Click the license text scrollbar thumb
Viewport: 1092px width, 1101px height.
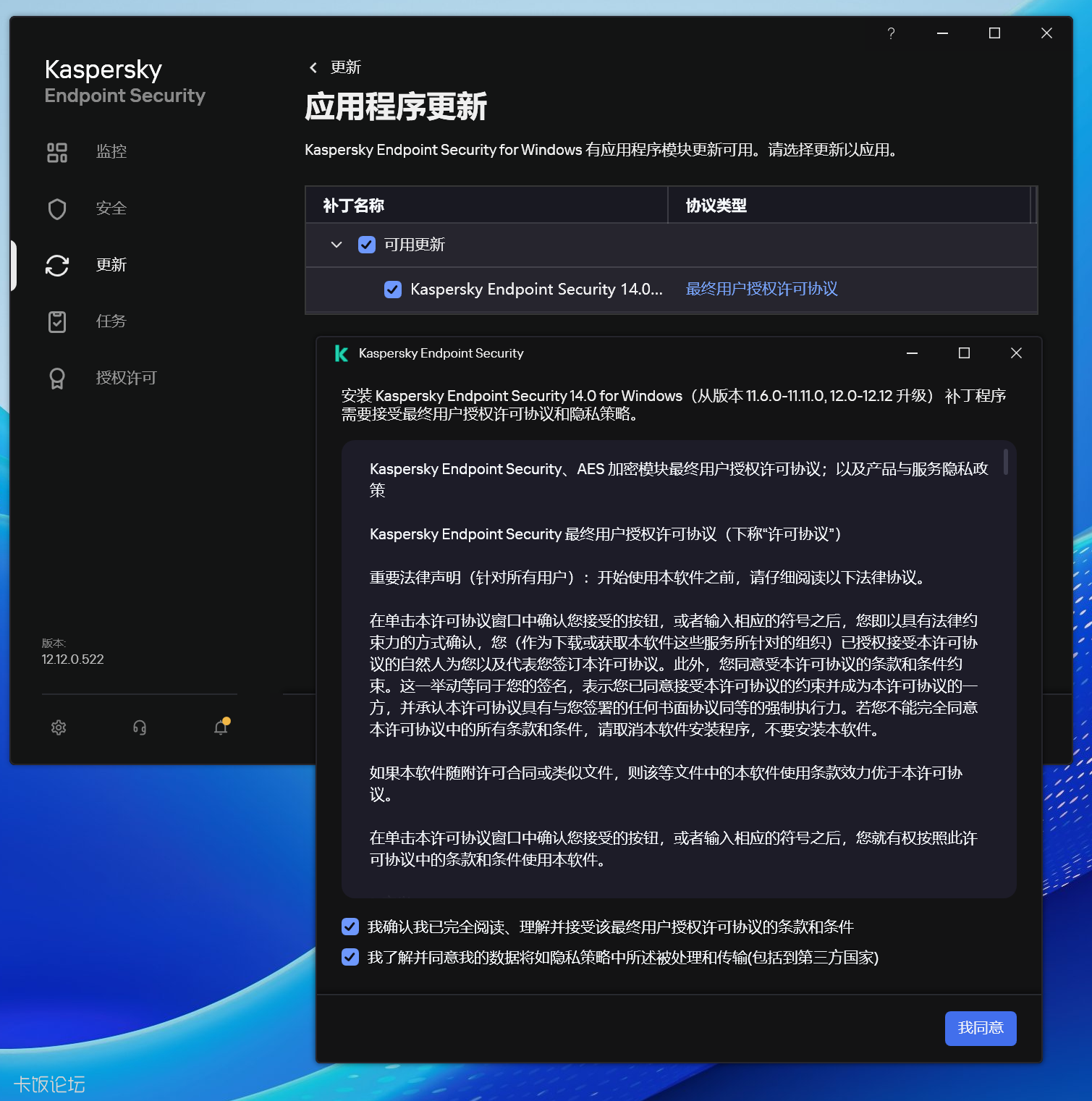pyautogui.click(x=1006, y=462)
